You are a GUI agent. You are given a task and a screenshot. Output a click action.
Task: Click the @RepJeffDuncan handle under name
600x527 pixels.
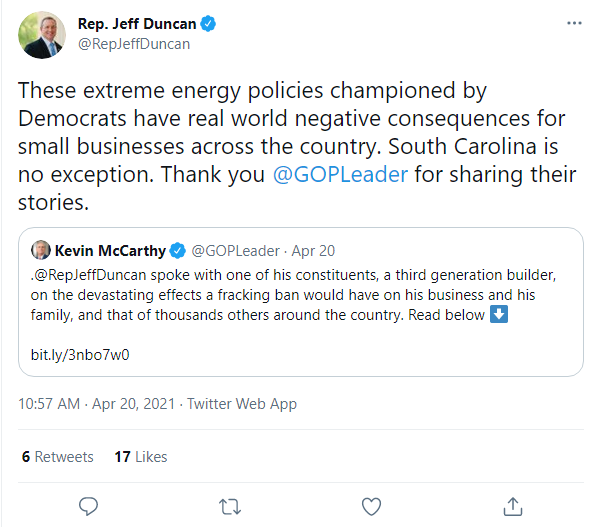(133, 43)
